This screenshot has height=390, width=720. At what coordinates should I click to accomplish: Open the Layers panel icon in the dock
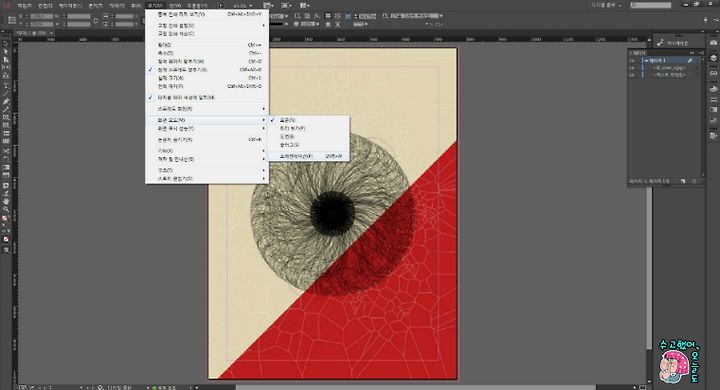pos(713,58)
